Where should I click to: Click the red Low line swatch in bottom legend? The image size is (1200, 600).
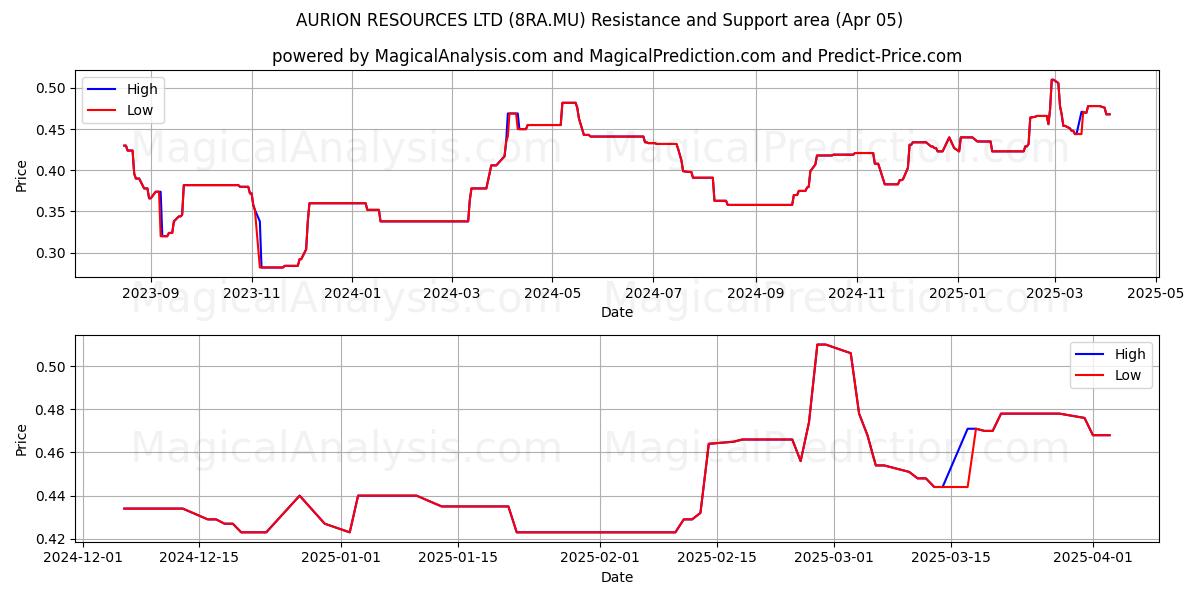pyautogui.click(x=1090, y=376)
